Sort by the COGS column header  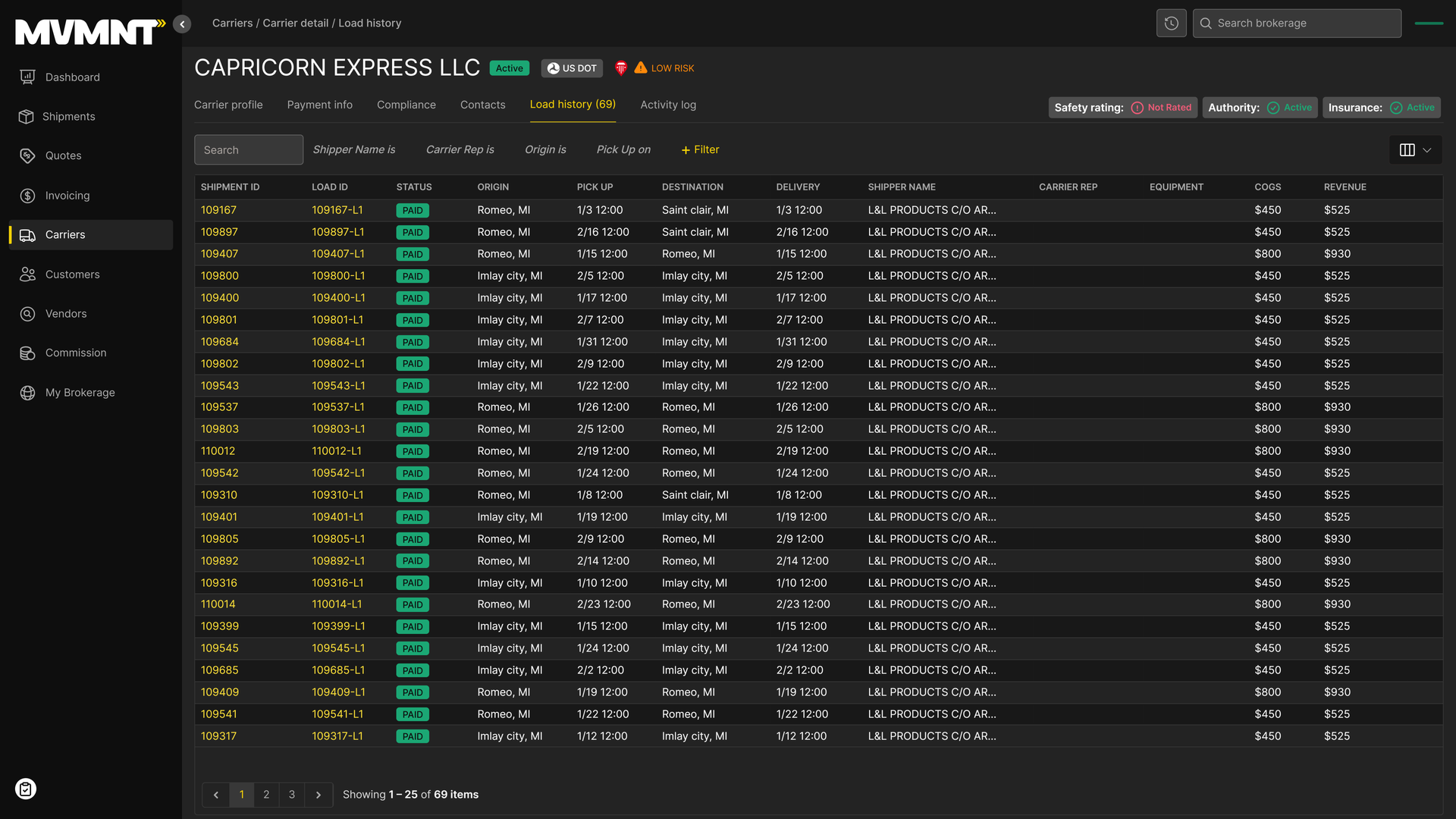(x=1267, y=187)
